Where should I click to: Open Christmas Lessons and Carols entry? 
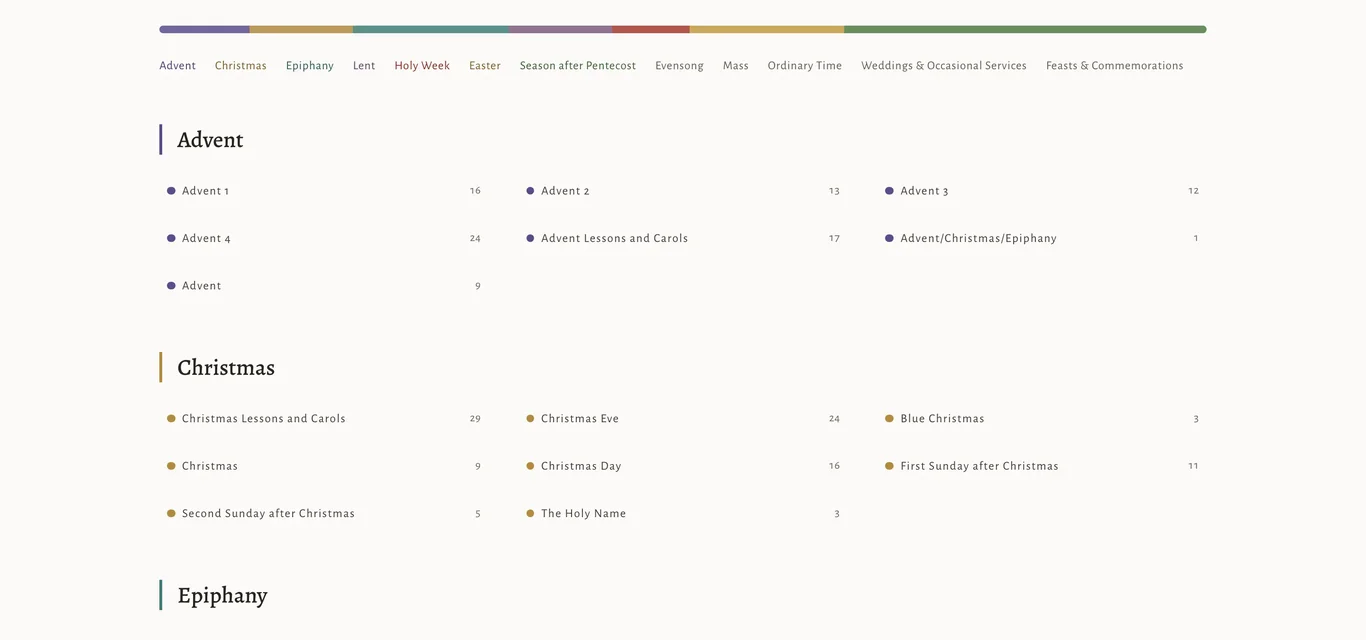324,418
